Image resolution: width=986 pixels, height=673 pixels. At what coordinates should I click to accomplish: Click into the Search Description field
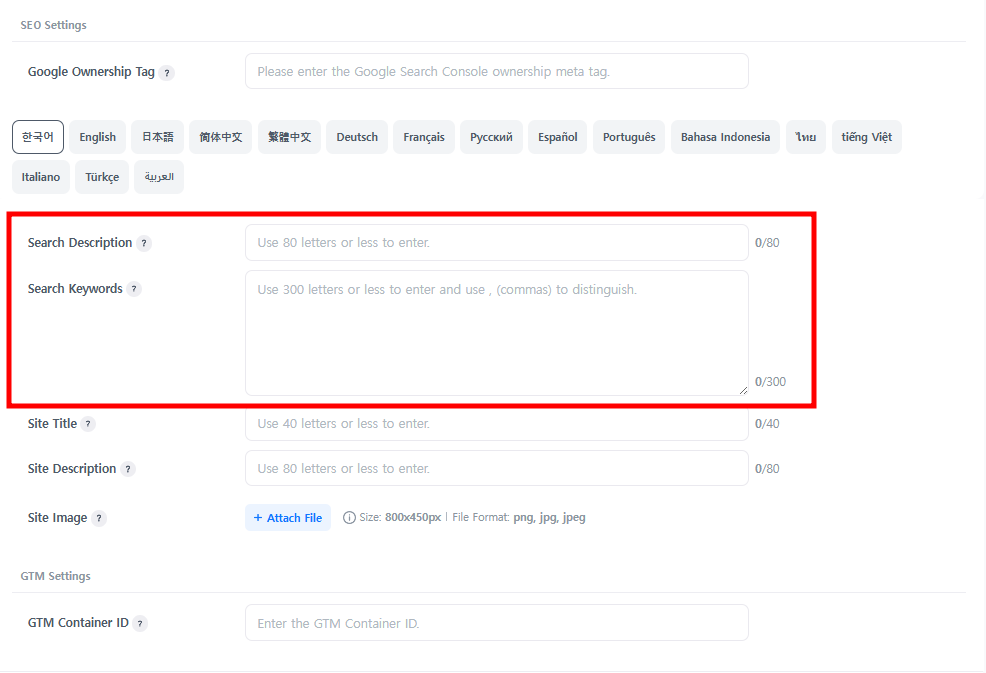coord(496,243)
